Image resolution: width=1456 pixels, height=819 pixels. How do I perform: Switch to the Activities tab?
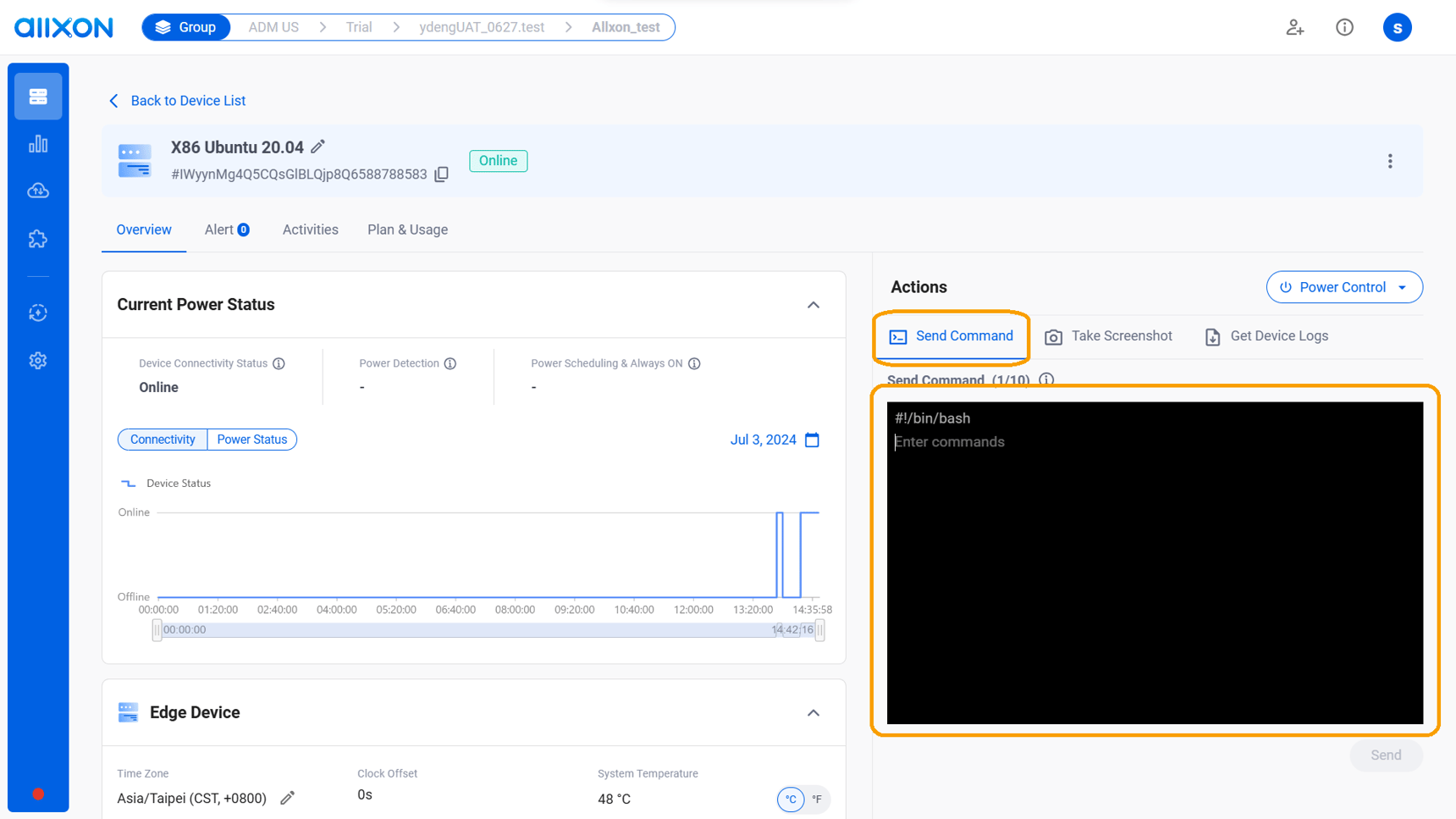[310, 230]
